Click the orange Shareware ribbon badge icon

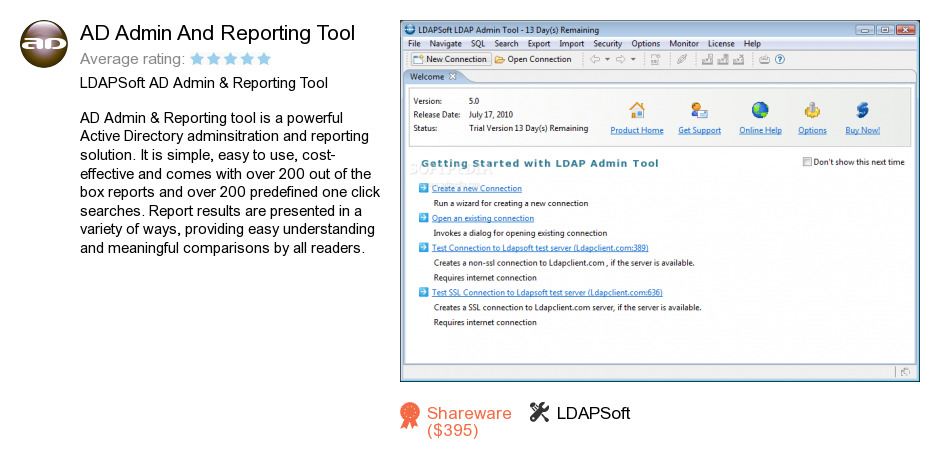[x=410, y=415]
